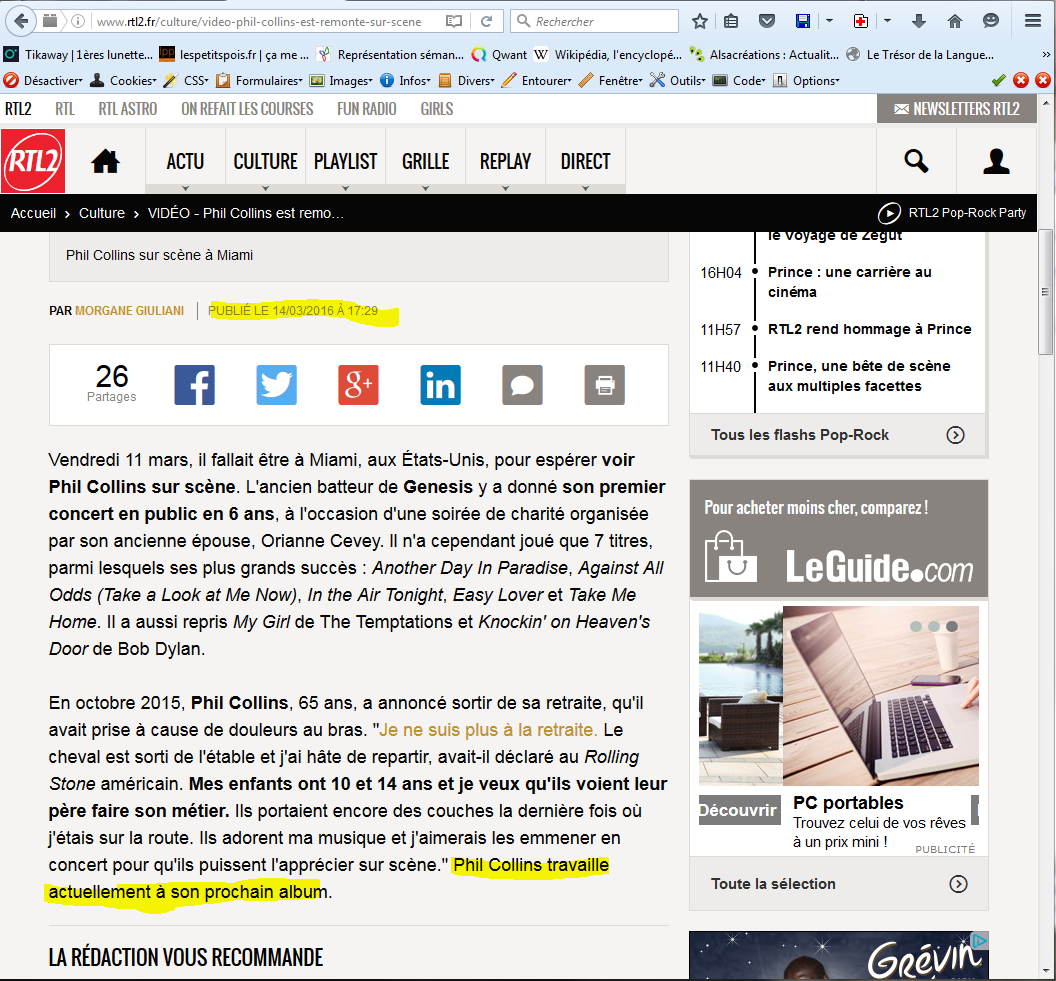The height and width of the screenshot is (981, 1056).
Task: Open the user account profile icon
Action: (x=996, y=161)
